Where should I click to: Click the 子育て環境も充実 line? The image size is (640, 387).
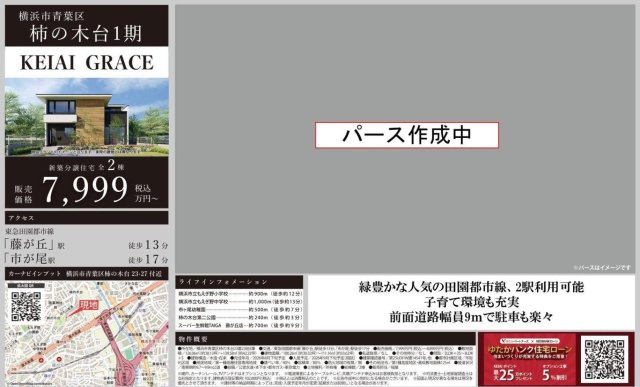pyautogui.click(x=471, y=302)
